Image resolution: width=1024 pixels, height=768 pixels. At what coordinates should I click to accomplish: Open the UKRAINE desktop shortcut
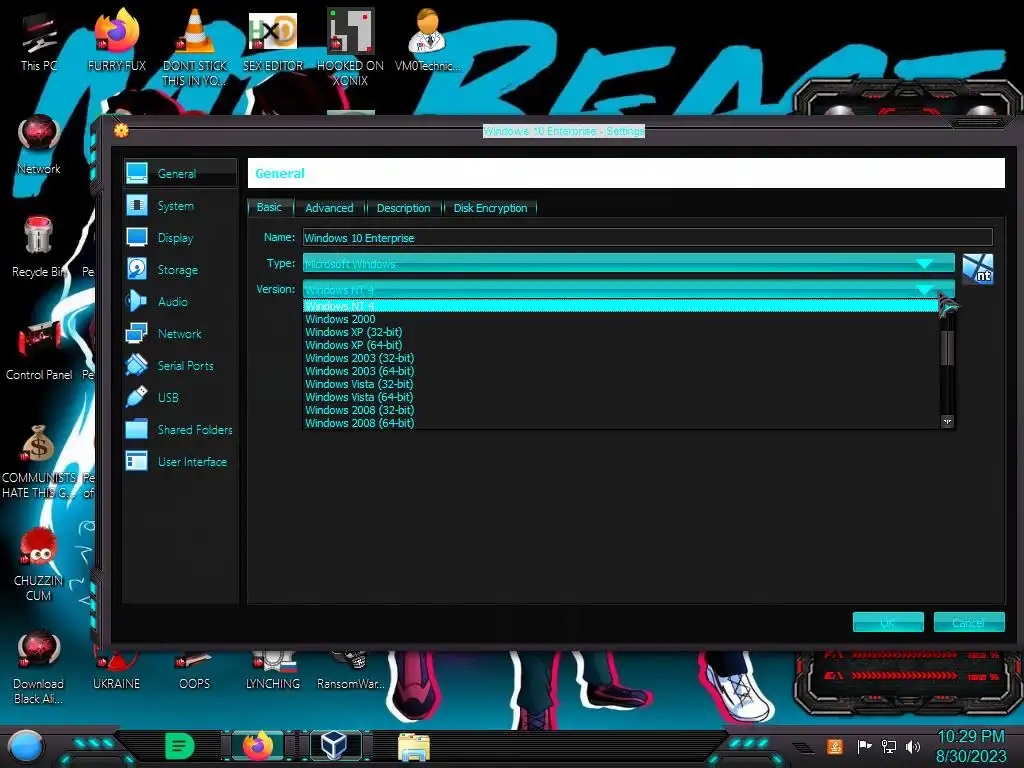[117, 671]
